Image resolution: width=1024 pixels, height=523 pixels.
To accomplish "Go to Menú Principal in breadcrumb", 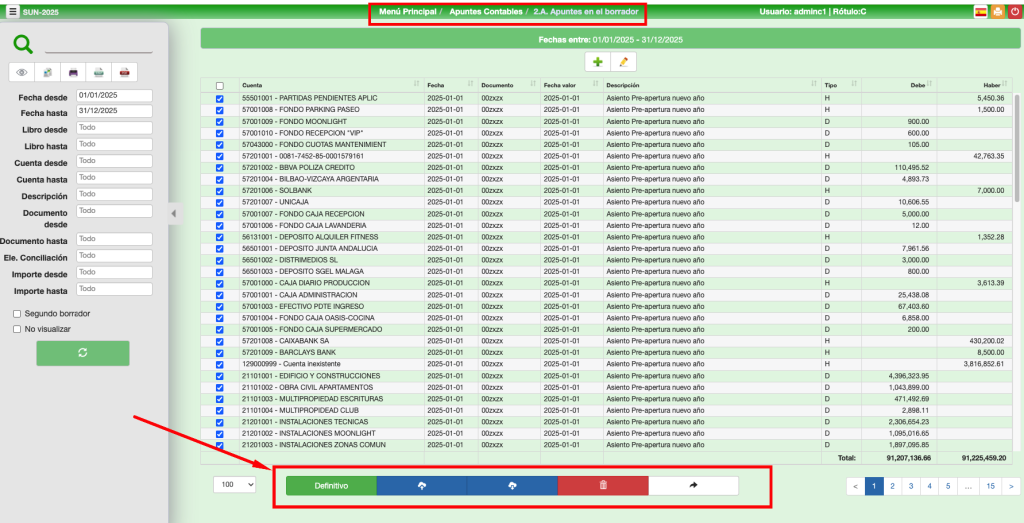I will pyautogui.click(x=405, y=11).
